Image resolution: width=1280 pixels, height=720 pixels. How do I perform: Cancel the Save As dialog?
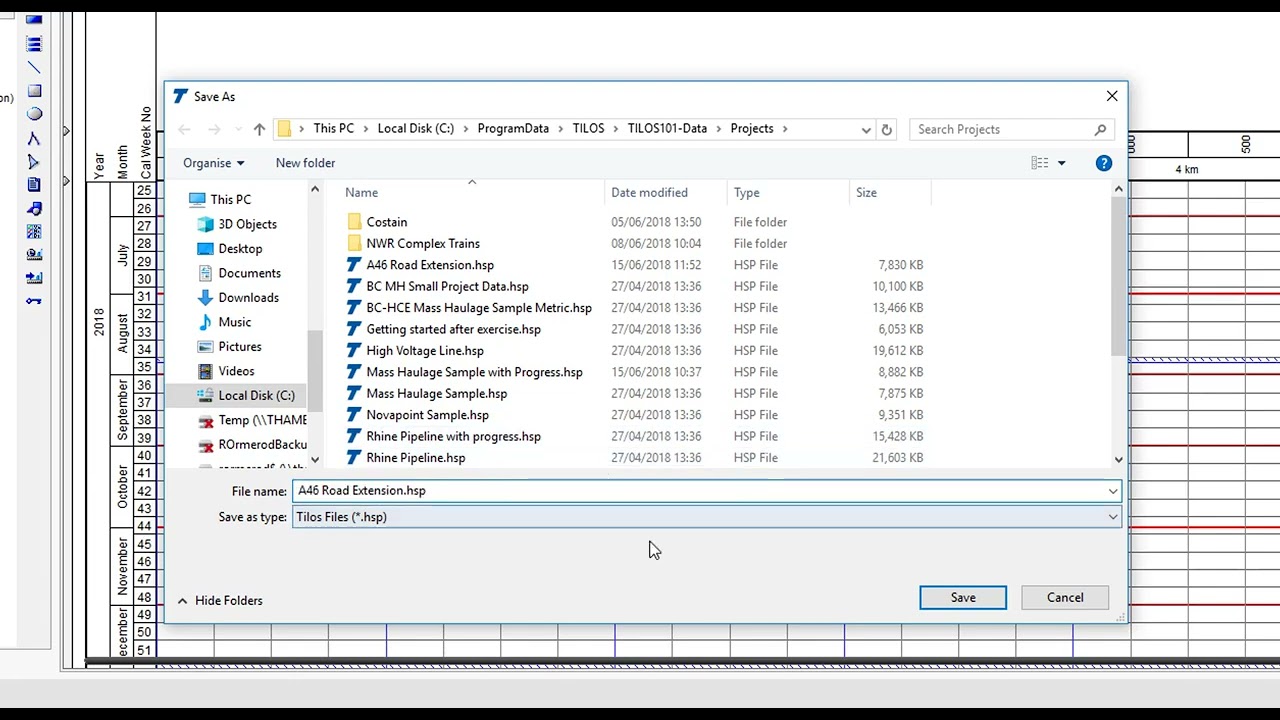[1065, 598]
